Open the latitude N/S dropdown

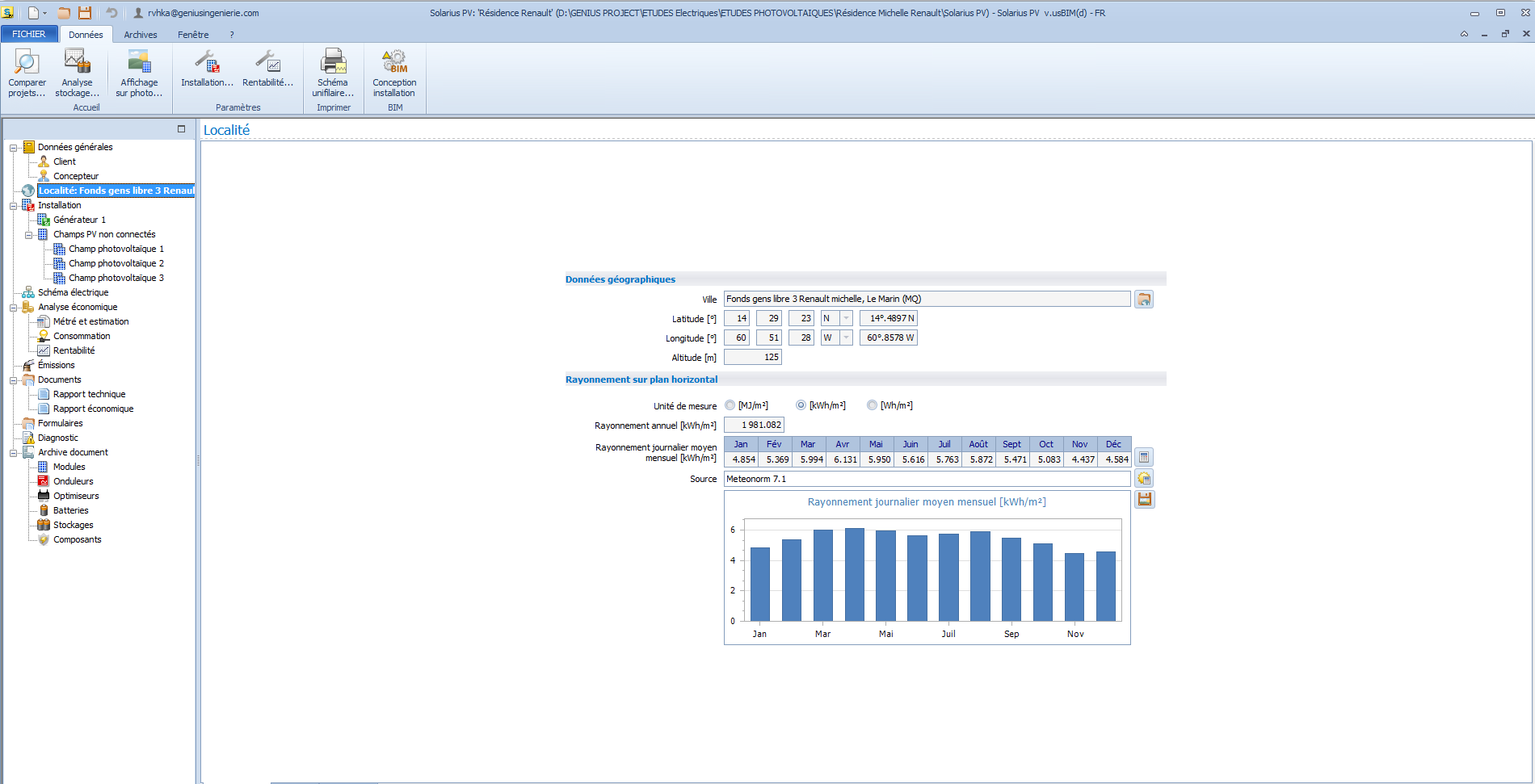coord(846,318)
